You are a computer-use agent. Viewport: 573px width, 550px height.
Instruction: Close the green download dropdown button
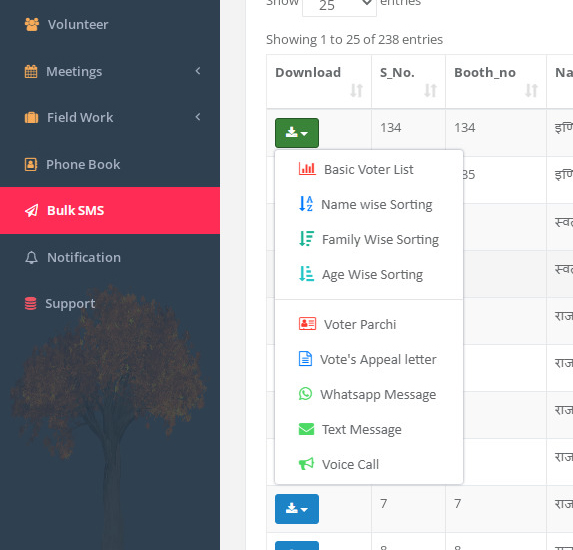(x=297, y=133)
